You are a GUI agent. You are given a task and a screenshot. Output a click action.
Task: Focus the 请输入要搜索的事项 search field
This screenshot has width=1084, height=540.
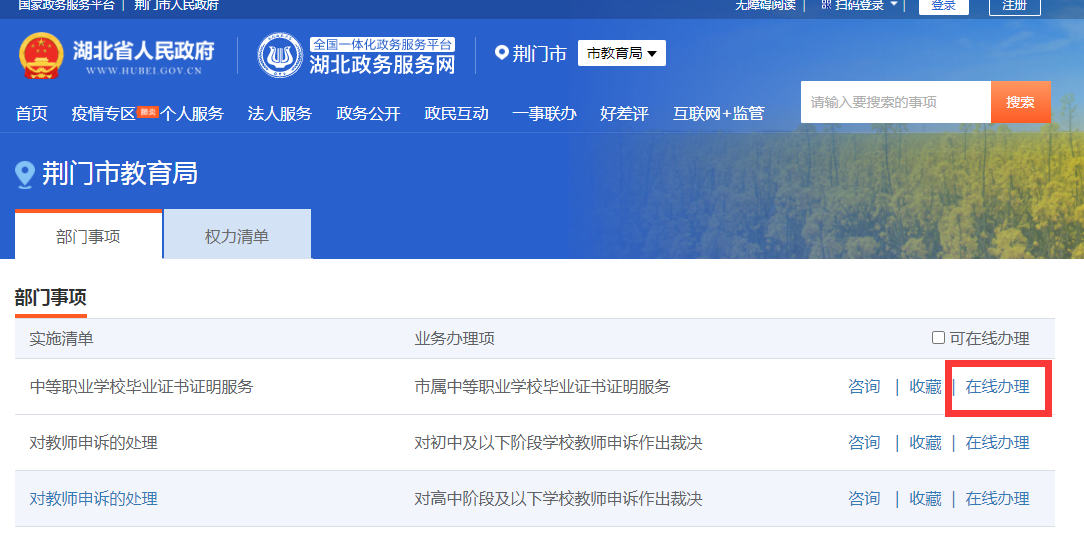[x=895, y=102]
